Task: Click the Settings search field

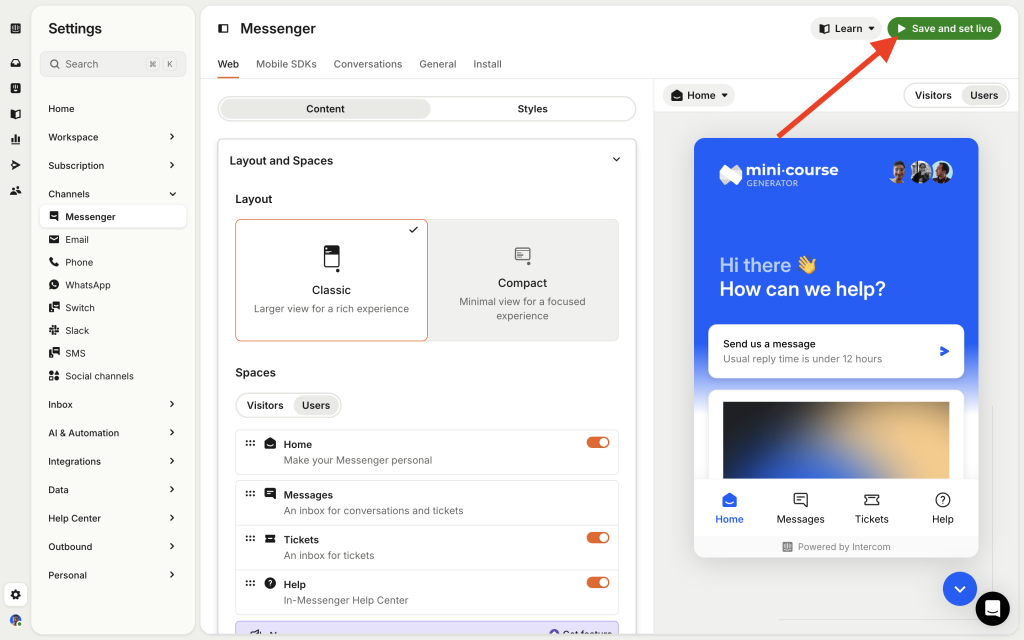Action: (113, 64)
